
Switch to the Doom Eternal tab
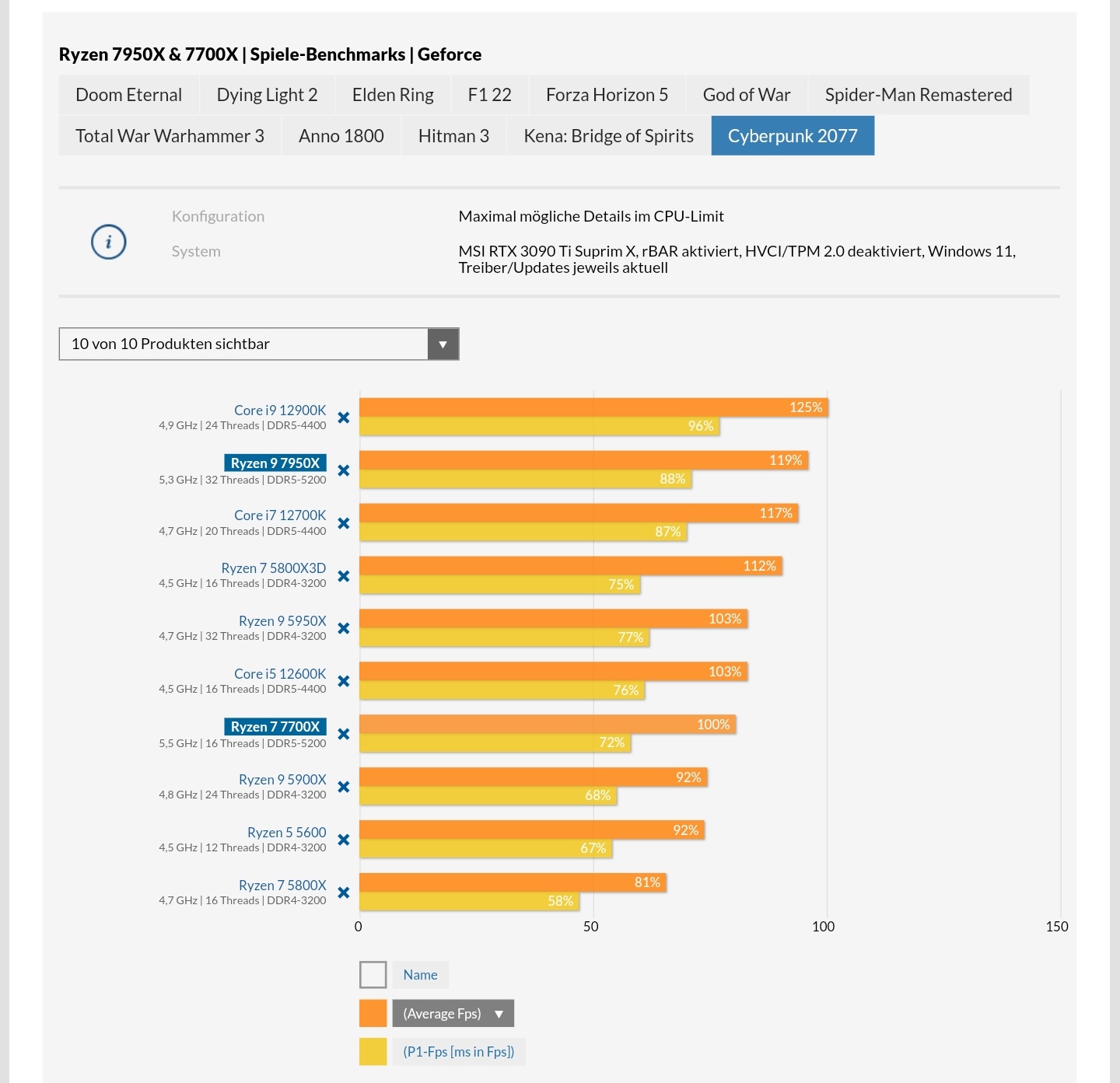pos(128,95)
